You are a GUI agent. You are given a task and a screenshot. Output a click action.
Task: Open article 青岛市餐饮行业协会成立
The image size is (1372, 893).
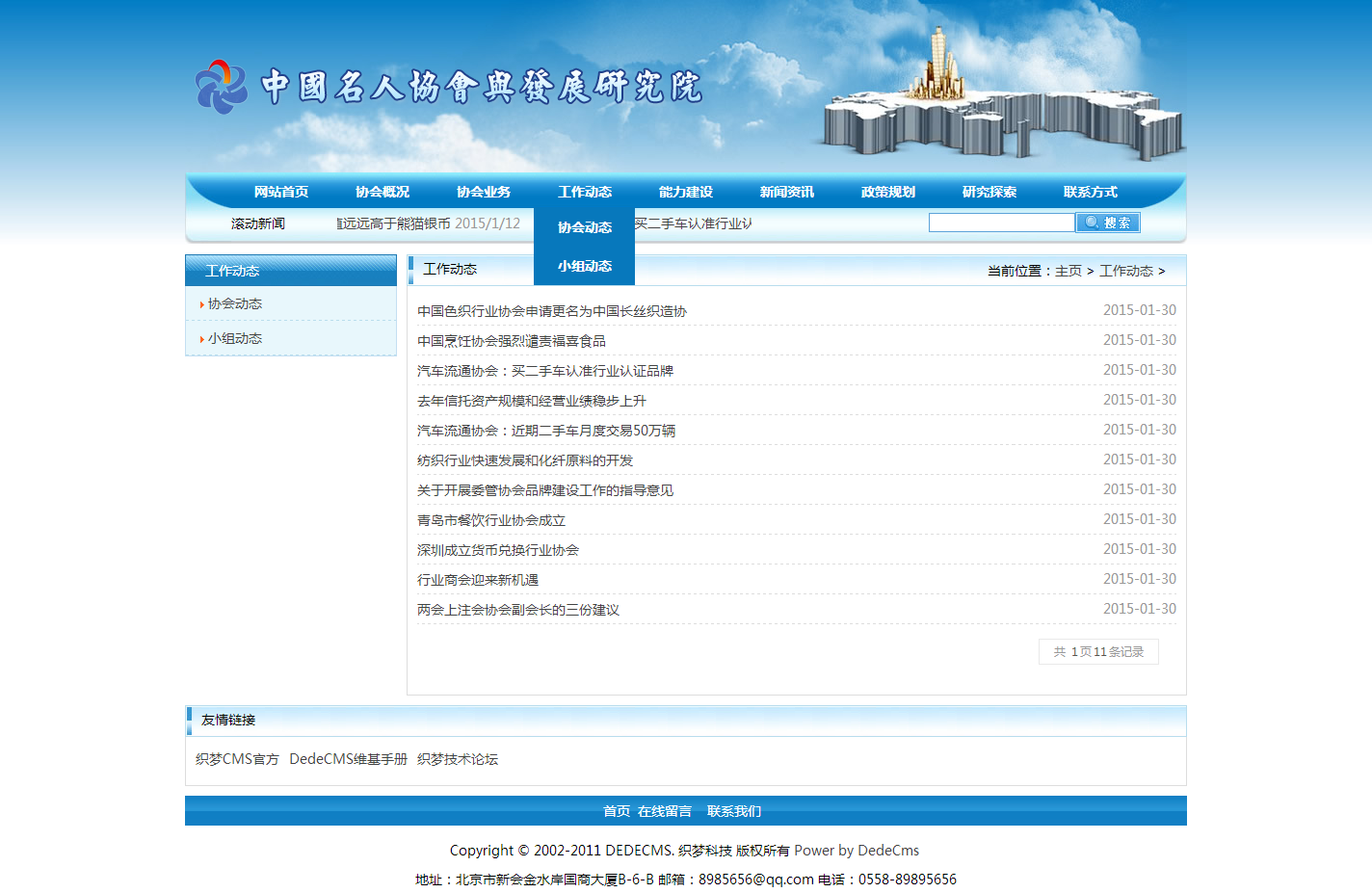pos(491,520)
